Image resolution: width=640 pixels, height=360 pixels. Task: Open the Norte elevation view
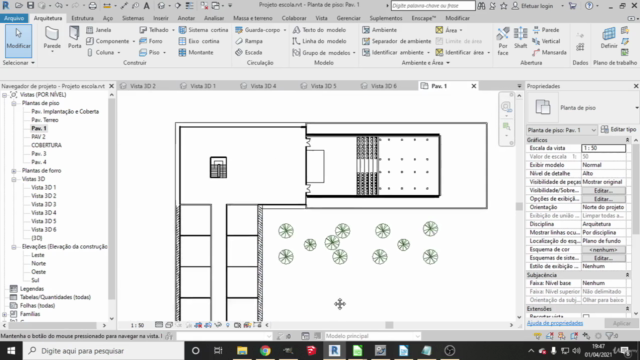click(38, 264)
